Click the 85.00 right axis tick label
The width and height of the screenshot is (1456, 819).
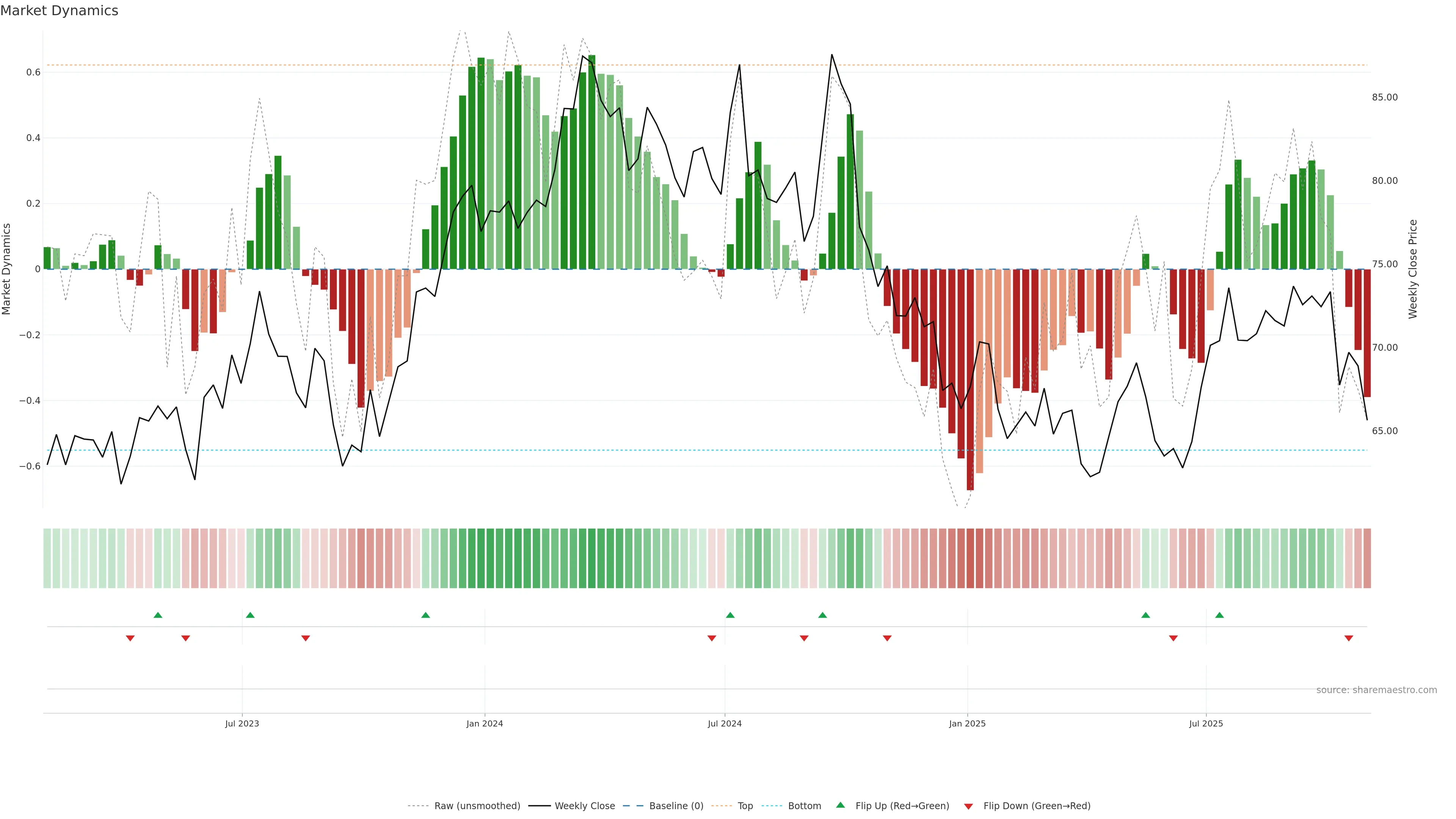click(x=1384, y=97)
